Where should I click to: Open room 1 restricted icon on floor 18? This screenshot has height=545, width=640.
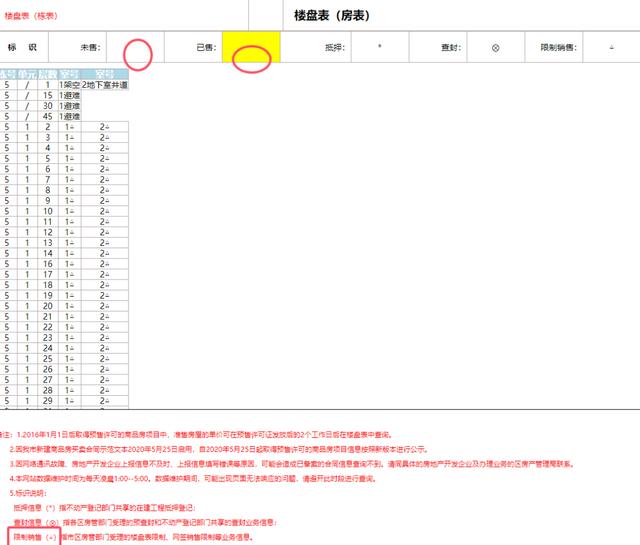coord(72,285)
